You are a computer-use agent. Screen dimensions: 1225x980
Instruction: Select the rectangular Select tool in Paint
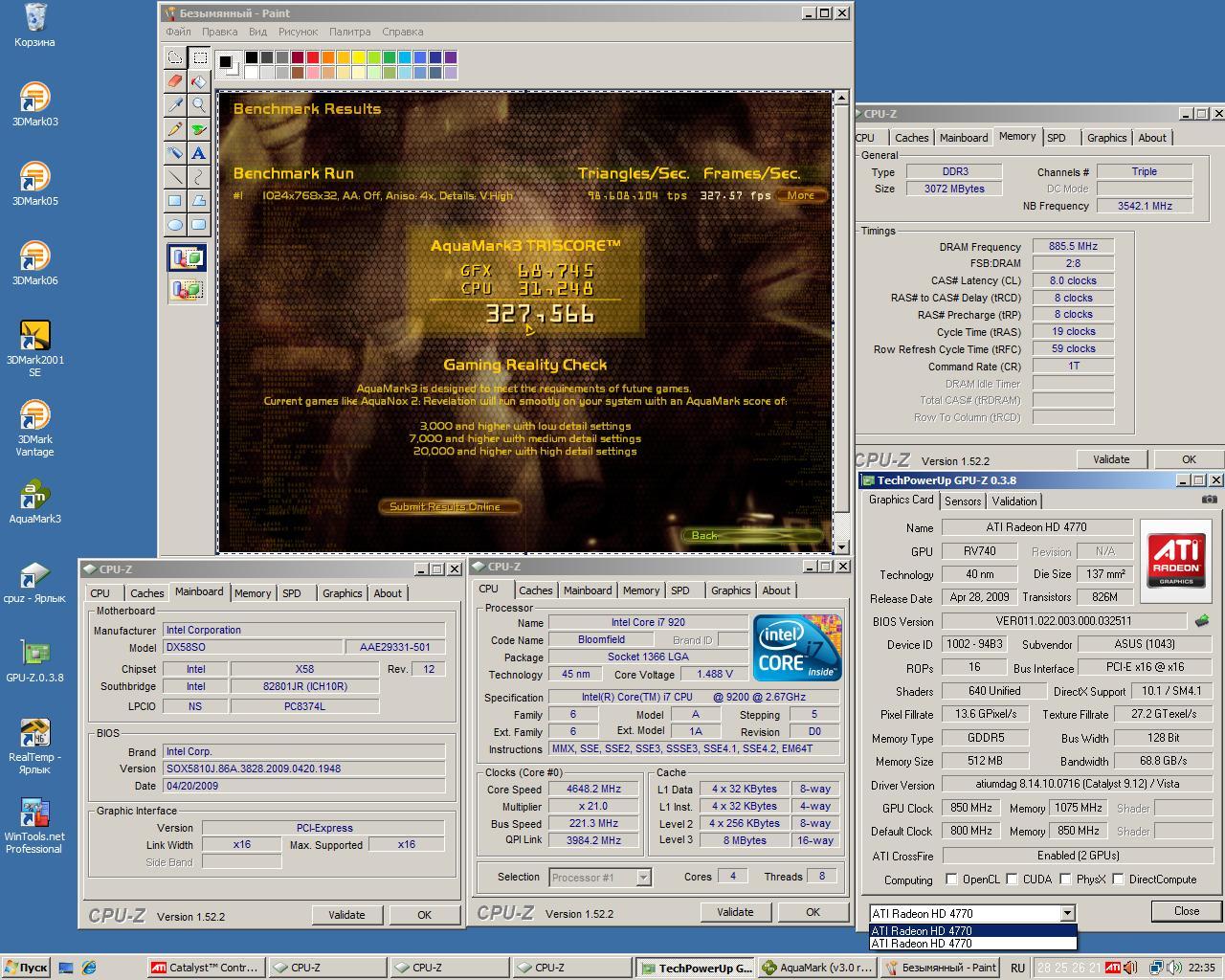[x=199, y=57]
